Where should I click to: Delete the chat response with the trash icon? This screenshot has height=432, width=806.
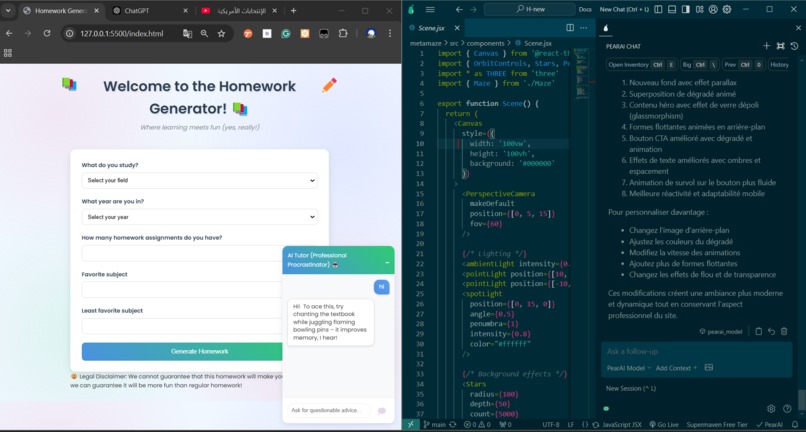click(784, 332)
